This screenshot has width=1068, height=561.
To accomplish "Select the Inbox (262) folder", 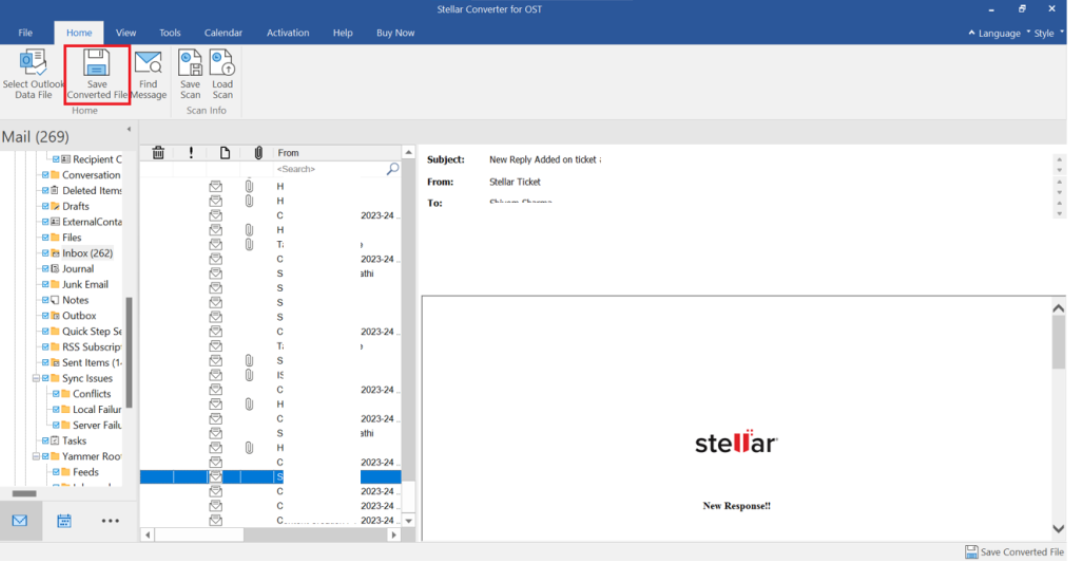I will pyautogui.click(x=87, y=253).
